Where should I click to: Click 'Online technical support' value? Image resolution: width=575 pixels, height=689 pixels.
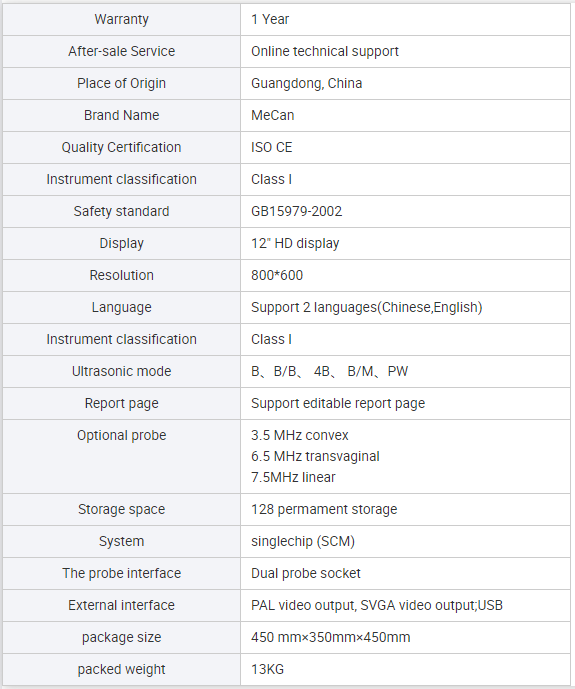coord(325,51)
